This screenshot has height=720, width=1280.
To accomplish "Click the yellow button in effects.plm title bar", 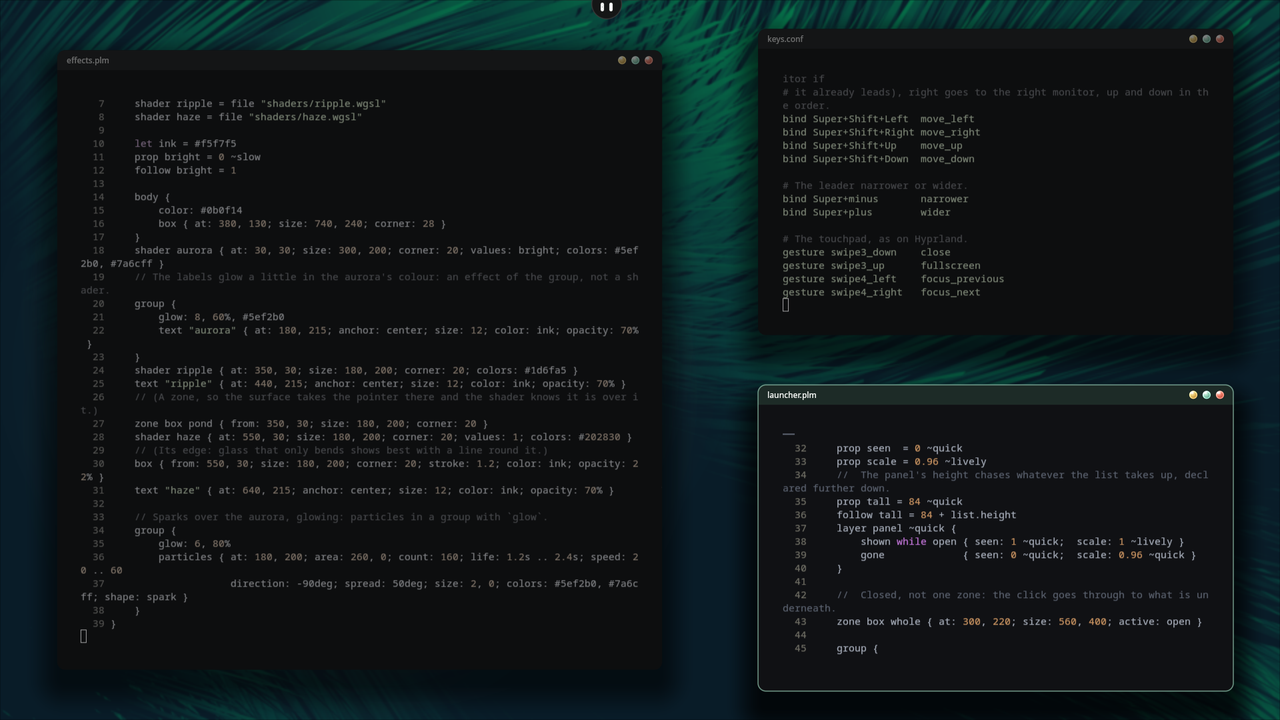I will point(622,60).
